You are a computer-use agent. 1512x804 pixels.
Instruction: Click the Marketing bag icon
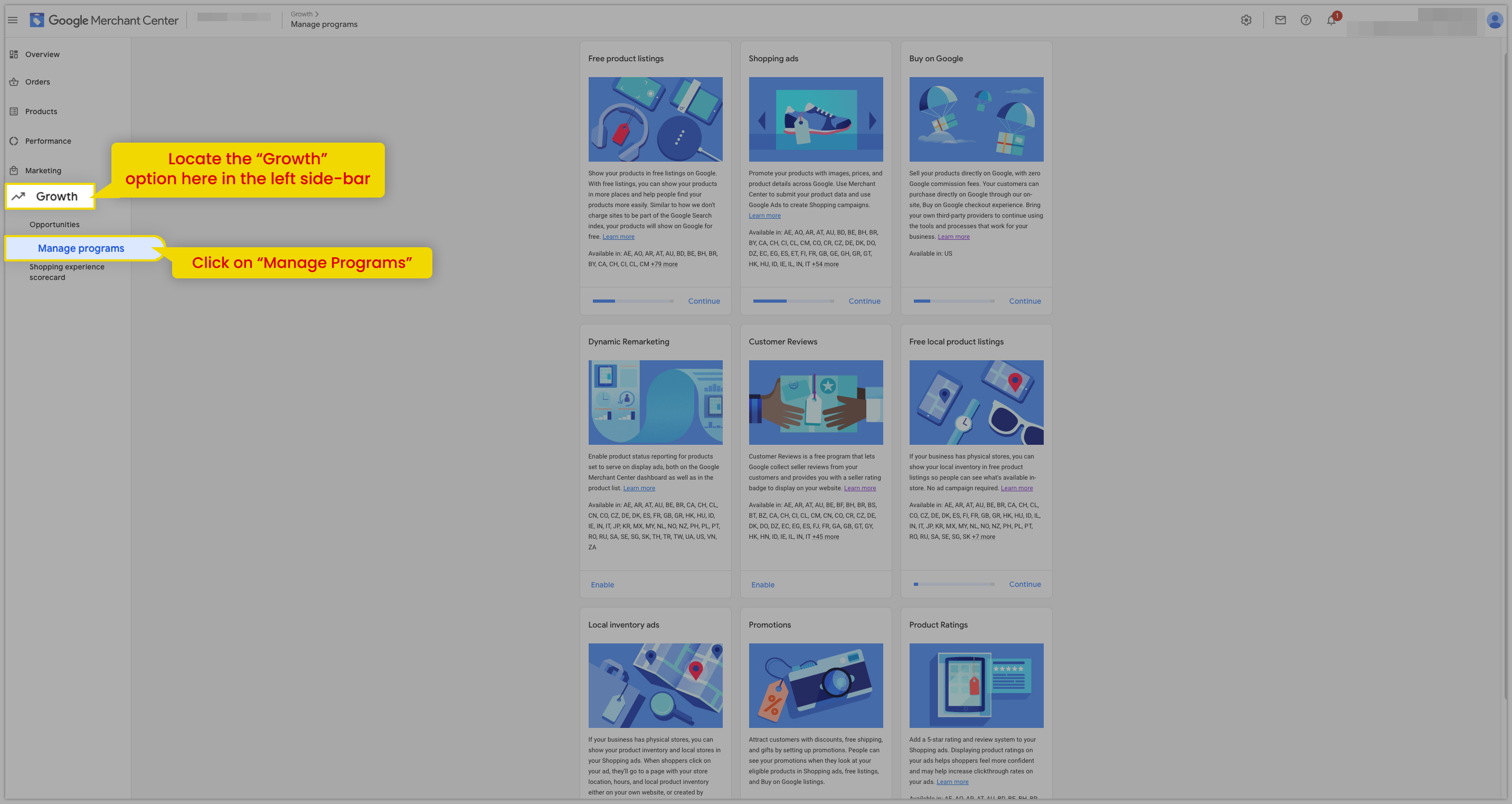[14, 170]
